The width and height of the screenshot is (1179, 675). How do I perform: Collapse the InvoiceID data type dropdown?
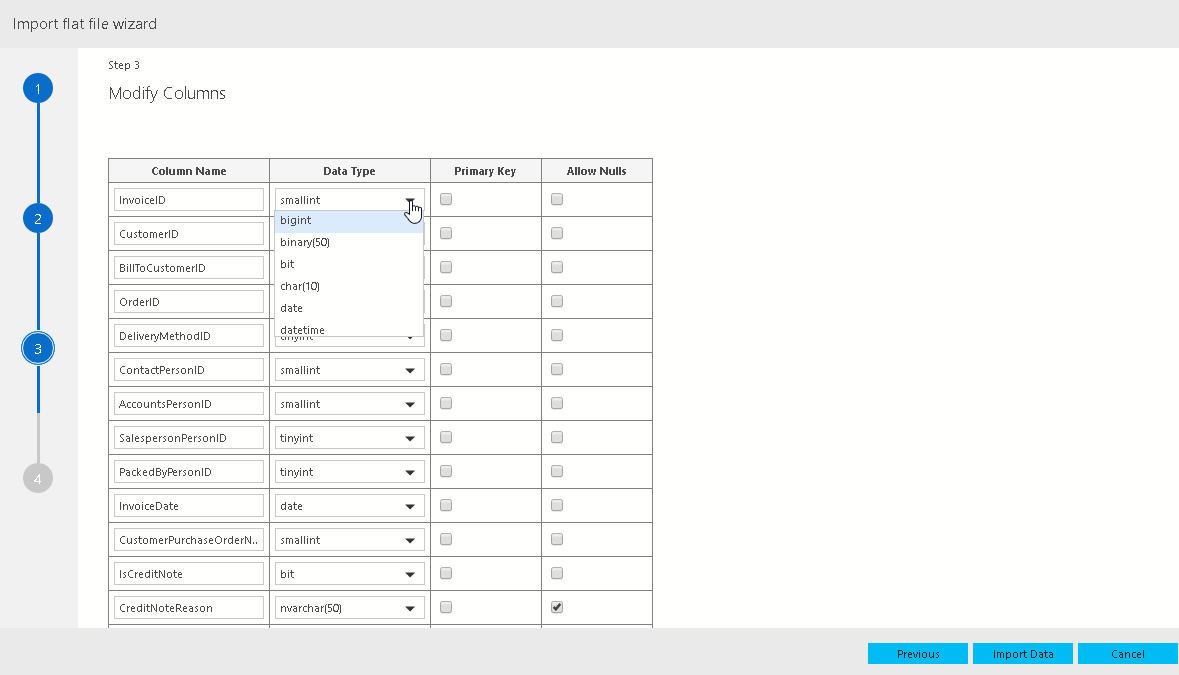tap(409, 201)
